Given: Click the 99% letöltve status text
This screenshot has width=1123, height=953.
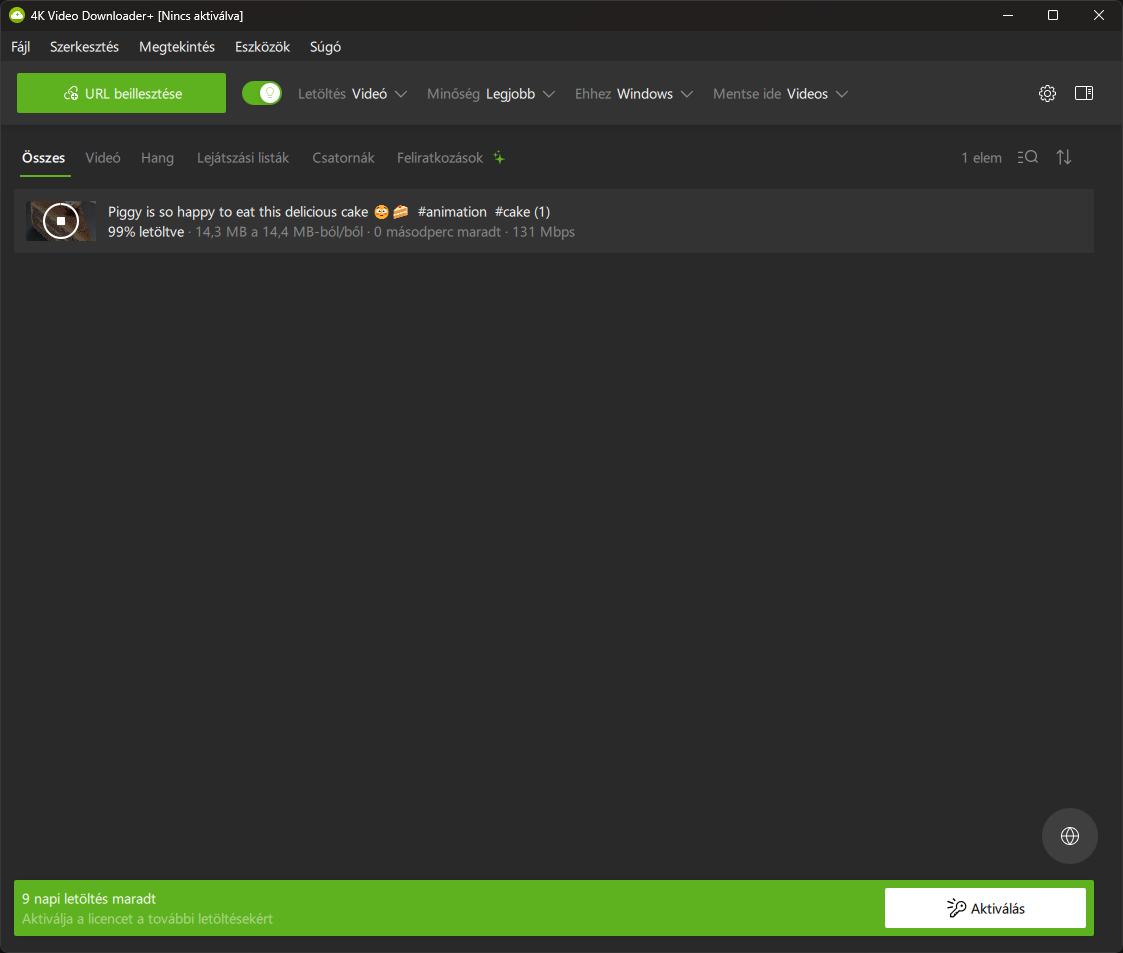Looking at the screenshot, I should [x=146, y=232].
